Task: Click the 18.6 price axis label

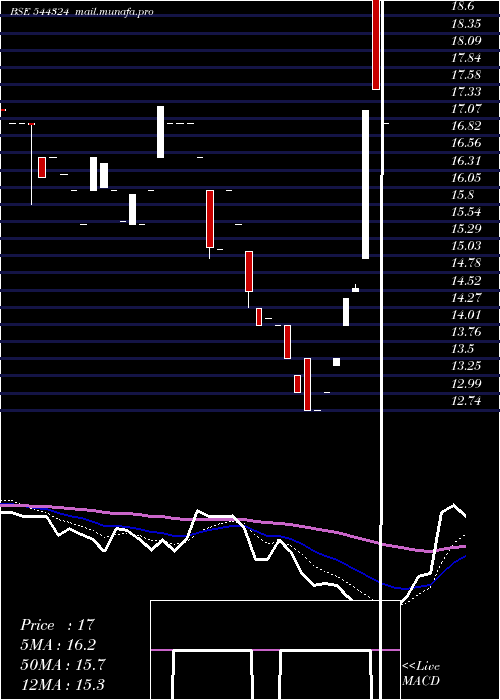Action: click(462, 6)
